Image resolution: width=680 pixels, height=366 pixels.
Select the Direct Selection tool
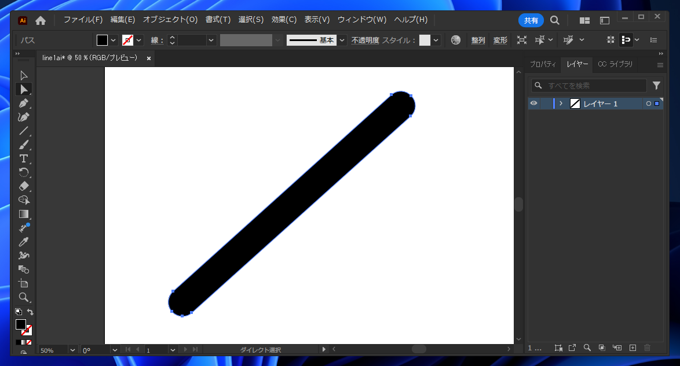pyautogui.click(x=23, y=89)
